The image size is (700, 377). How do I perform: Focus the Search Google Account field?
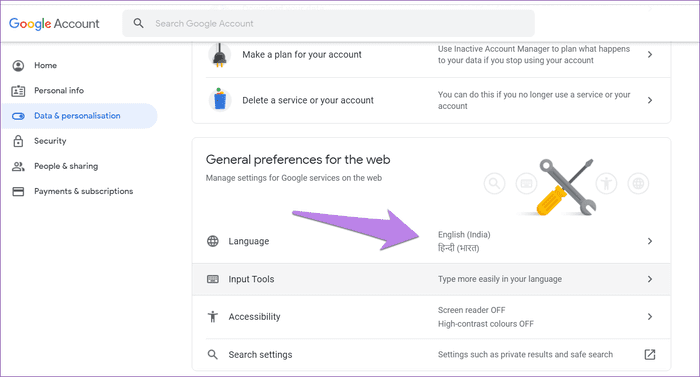329,23
